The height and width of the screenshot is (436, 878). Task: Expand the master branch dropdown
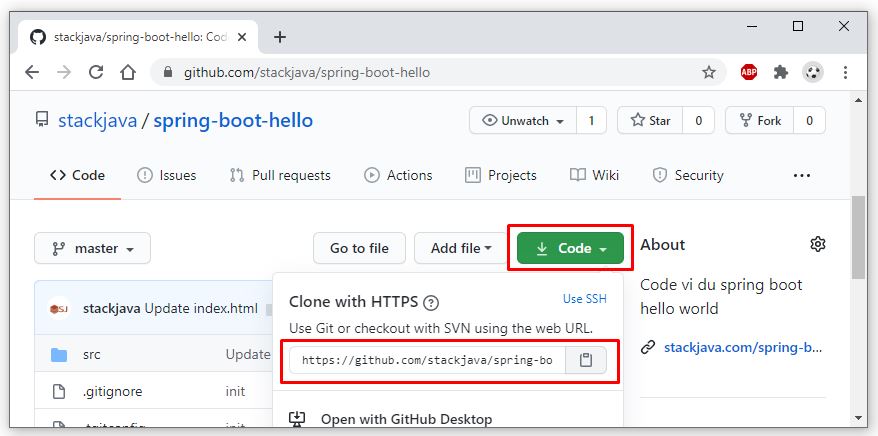click(92, 248)
